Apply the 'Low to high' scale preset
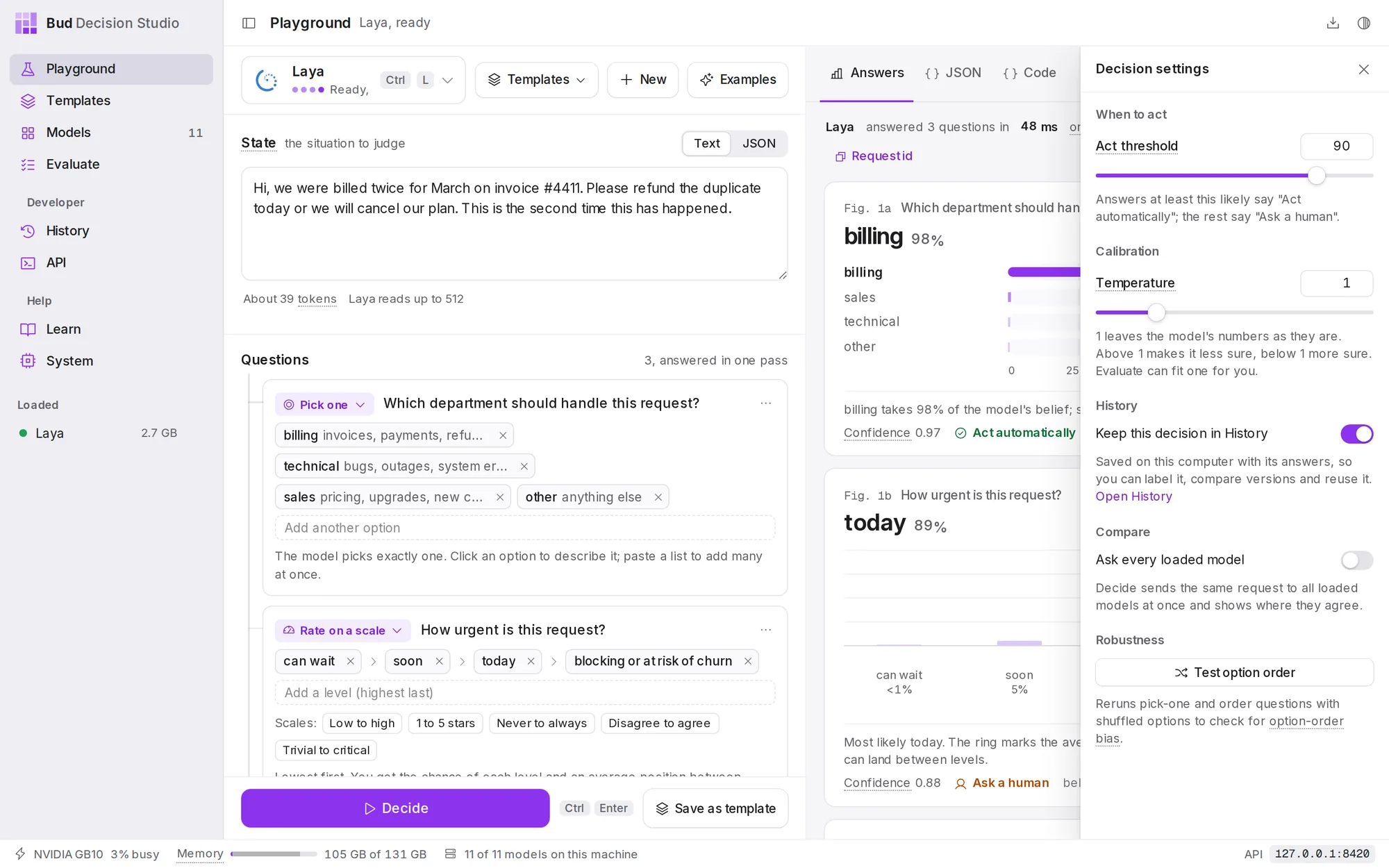This screenshot has height=868, width=1389. [362, 724]
